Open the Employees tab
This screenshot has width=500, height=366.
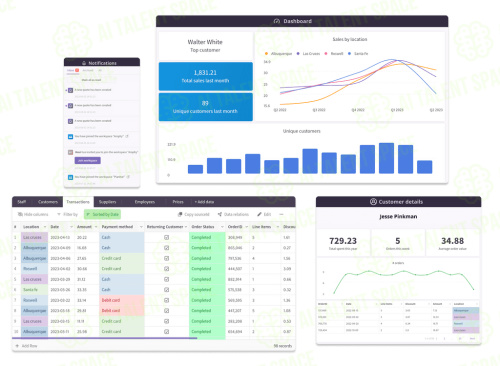pyautogui.click(x=145, y=202)
